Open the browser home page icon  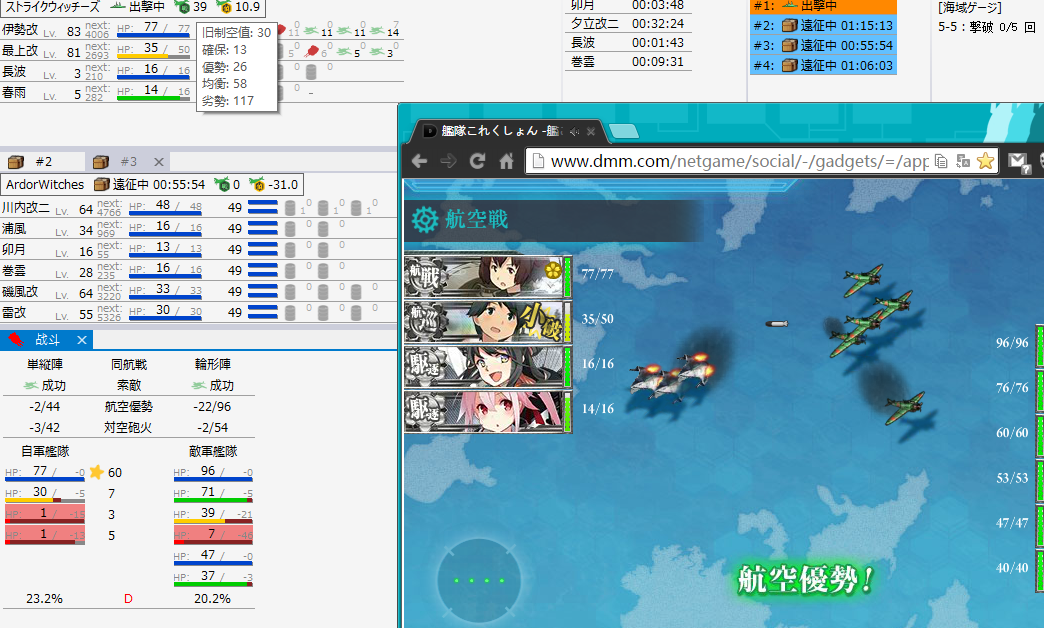point(506,161)
